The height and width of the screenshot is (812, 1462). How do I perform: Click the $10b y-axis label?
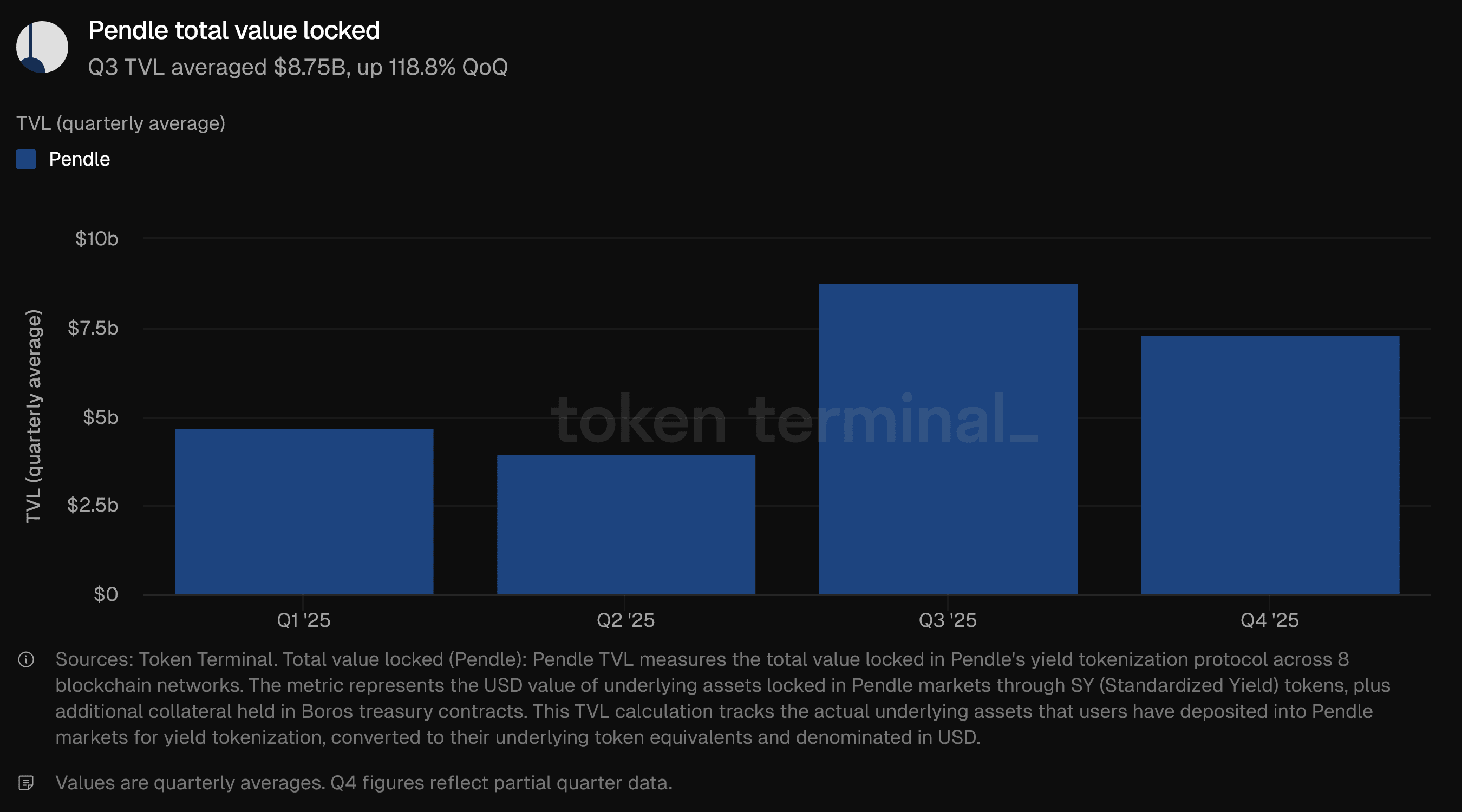(x=96, y=239)
